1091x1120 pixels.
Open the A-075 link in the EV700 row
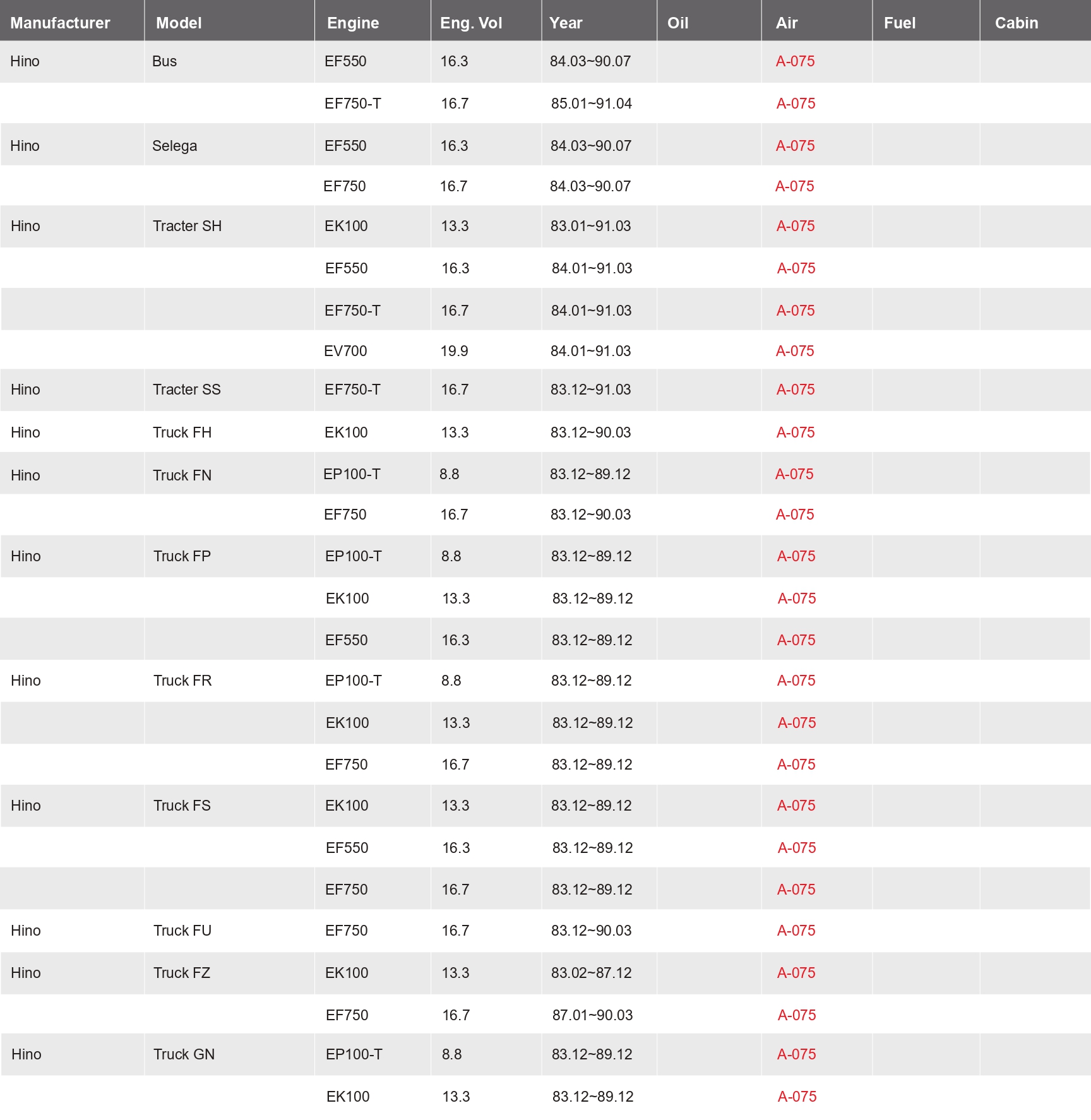point(795,351)
